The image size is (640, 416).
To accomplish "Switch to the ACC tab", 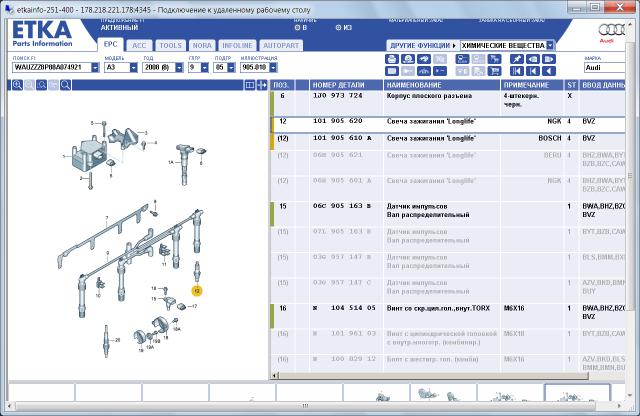I will 139,46.
